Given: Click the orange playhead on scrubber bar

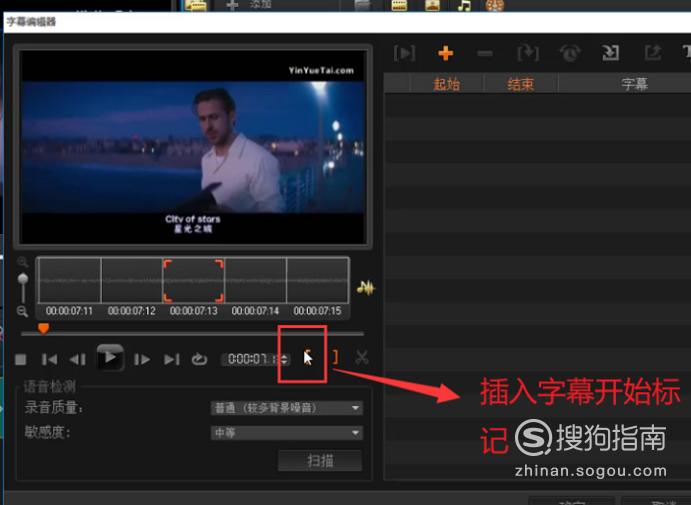Looking at the screenshot, I should coord(43,328).
